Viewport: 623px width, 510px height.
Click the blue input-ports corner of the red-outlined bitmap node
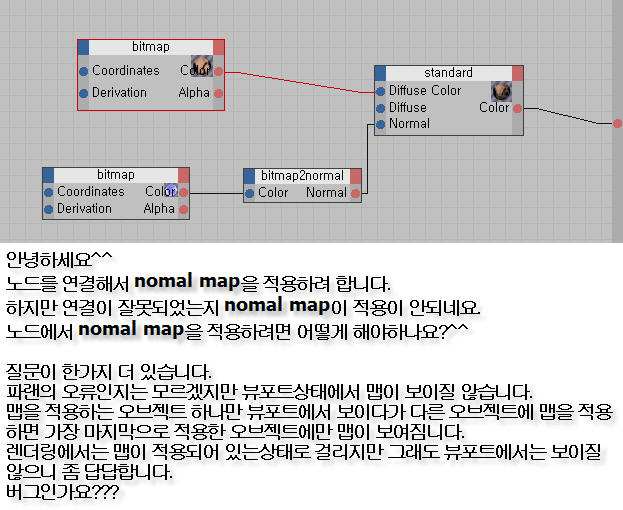(x=83, y=47)
